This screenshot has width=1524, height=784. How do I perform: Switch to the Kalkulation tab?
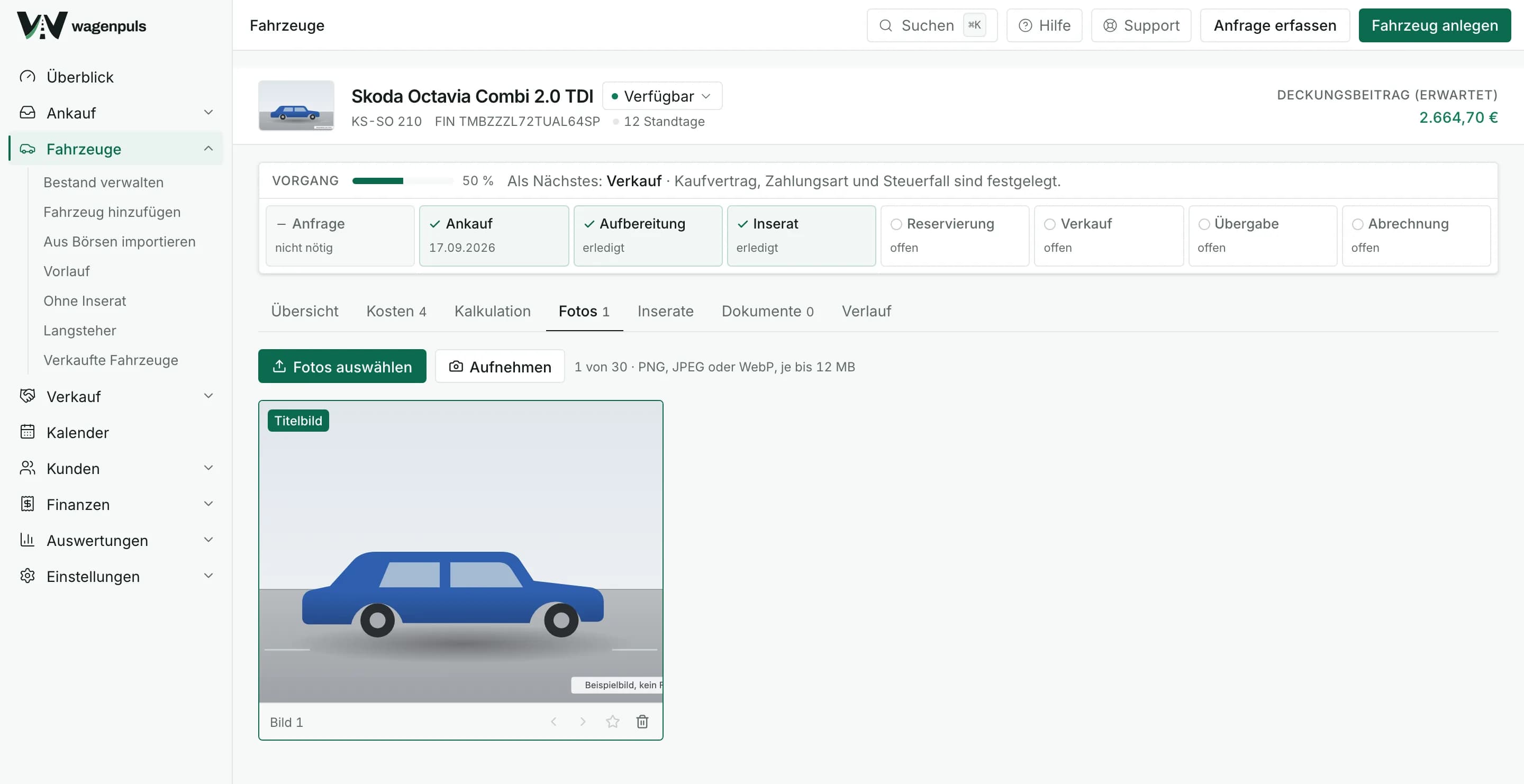pyautogui.click(x=492, y=311)
